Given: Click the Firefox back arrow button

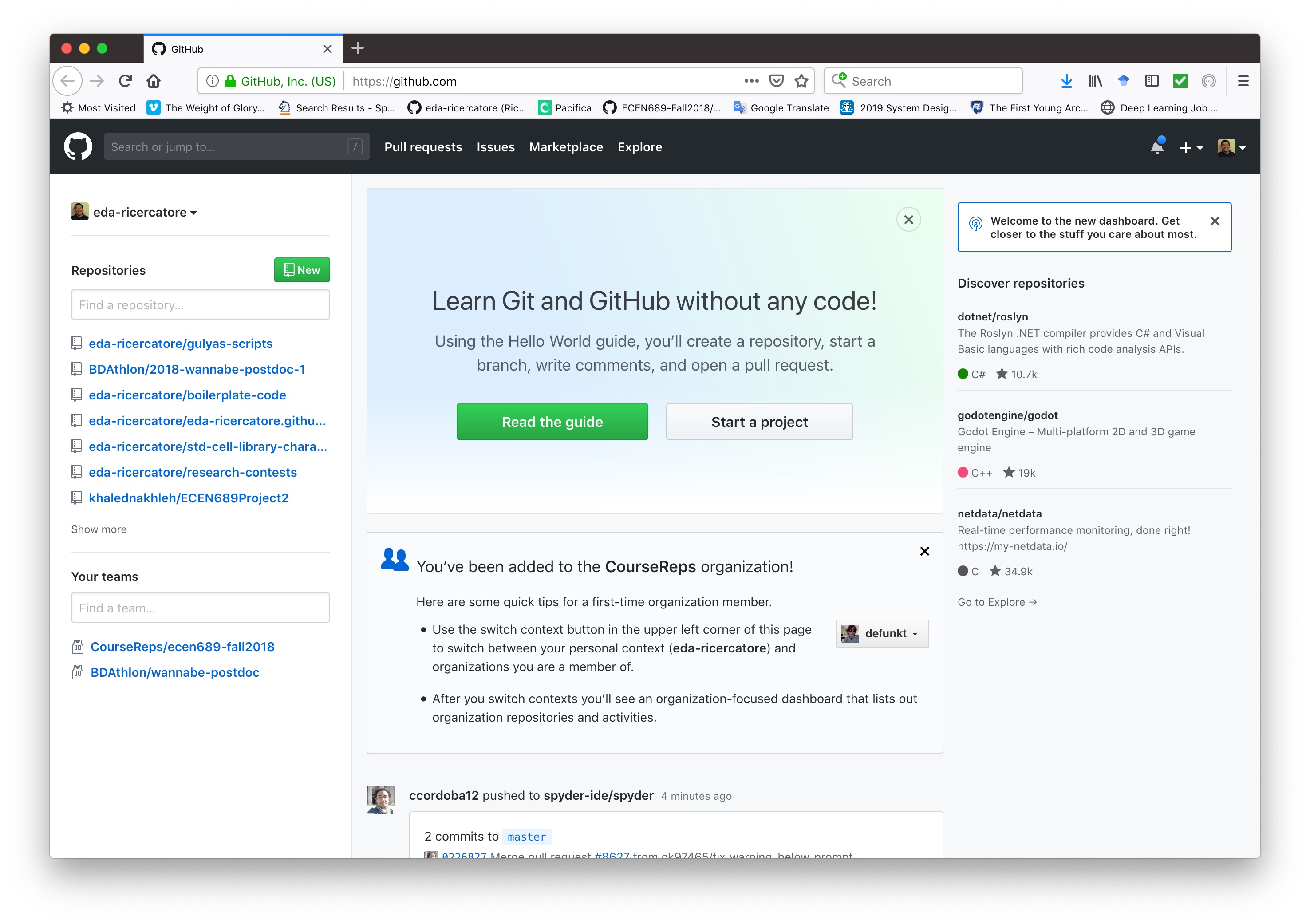Looking at the screenshot, I should click(67, 81).
